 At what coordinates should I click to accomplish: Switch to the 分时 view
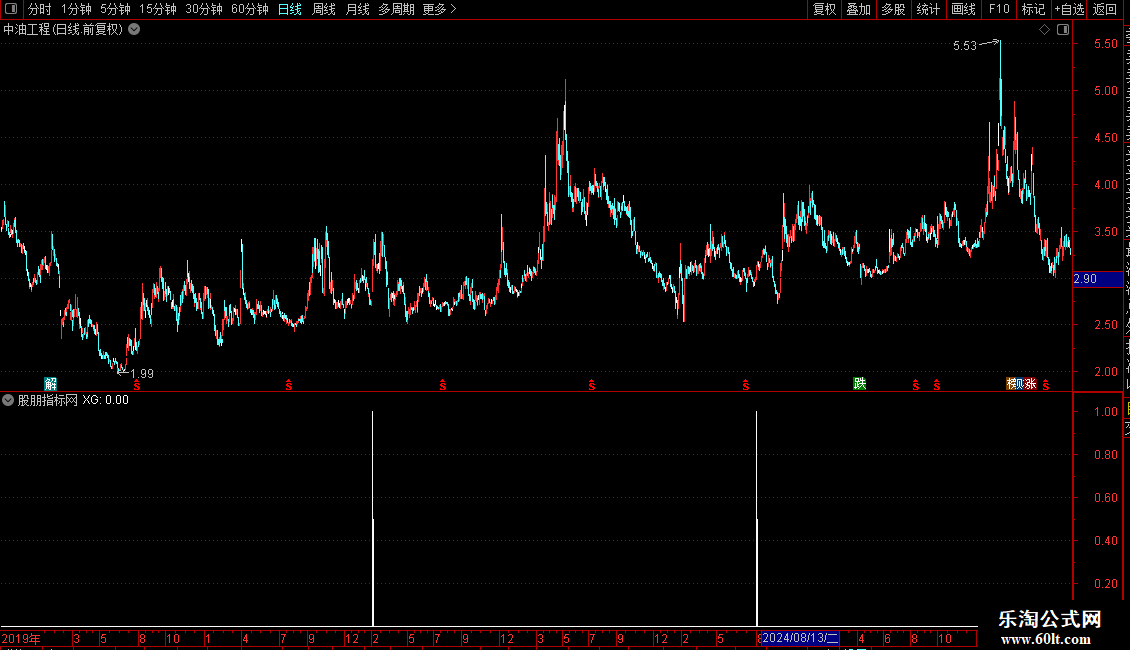click(40, 9)
